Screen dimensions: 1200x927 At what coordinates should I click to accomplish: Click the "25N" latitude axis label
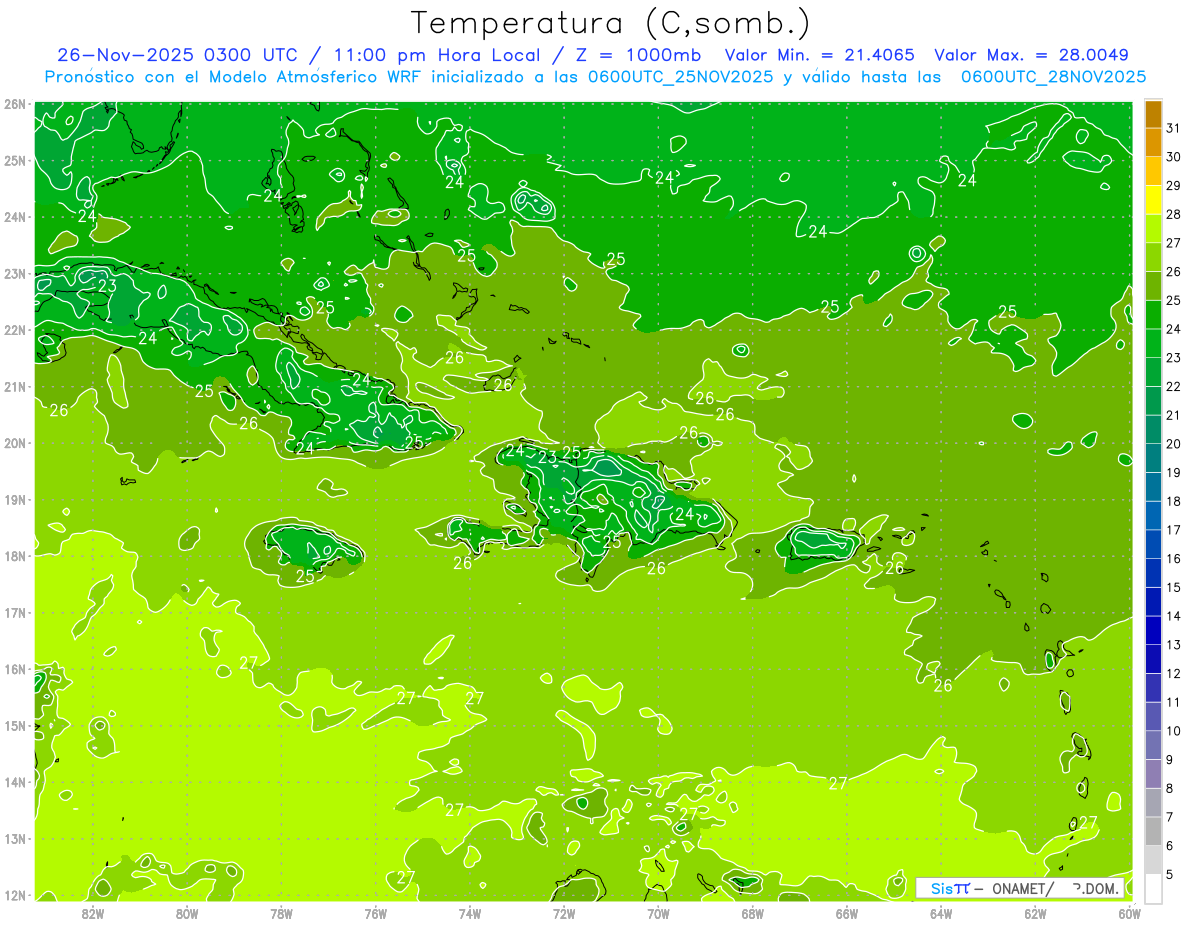(x=14, y=161)
